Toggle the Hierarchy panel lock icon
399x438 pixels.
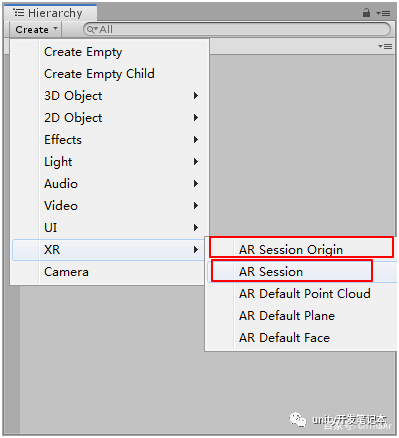[366, 13]
